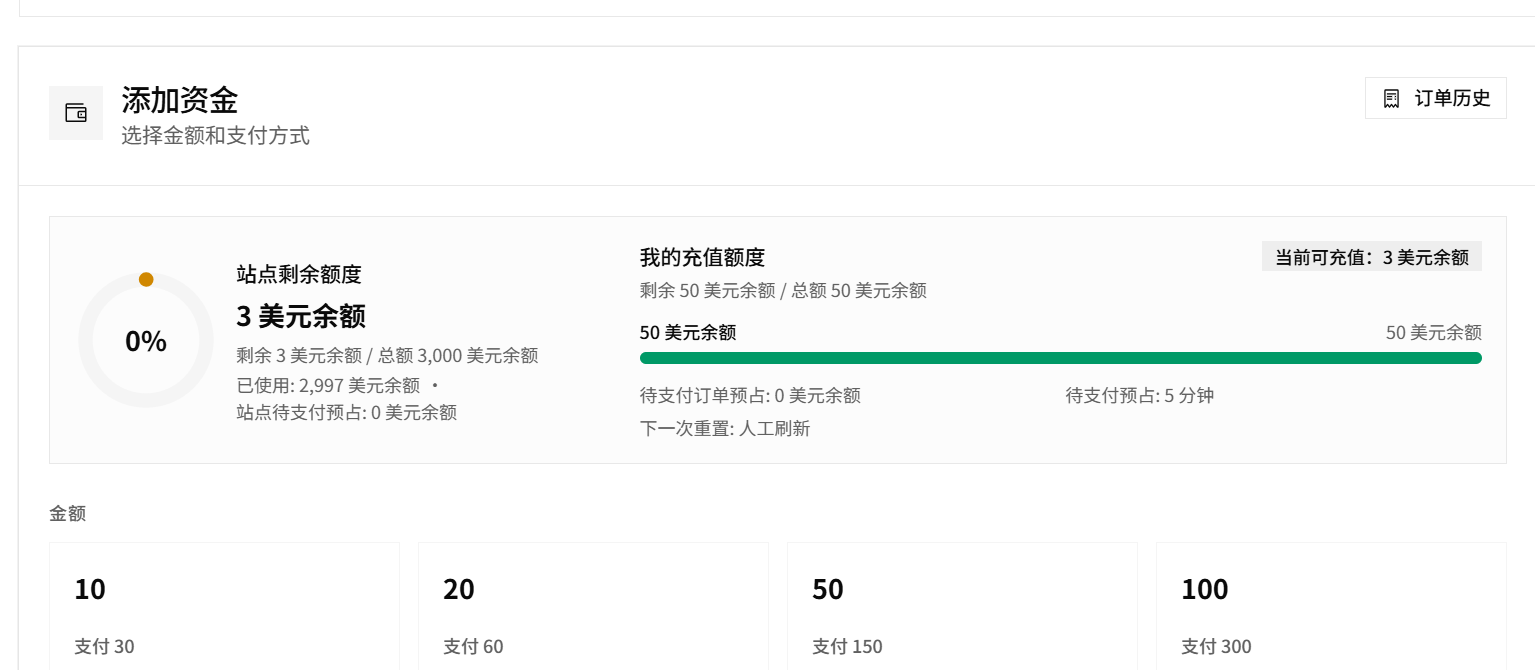Click the 0% circular usage indicator
1535x670 pixels.
146,340
